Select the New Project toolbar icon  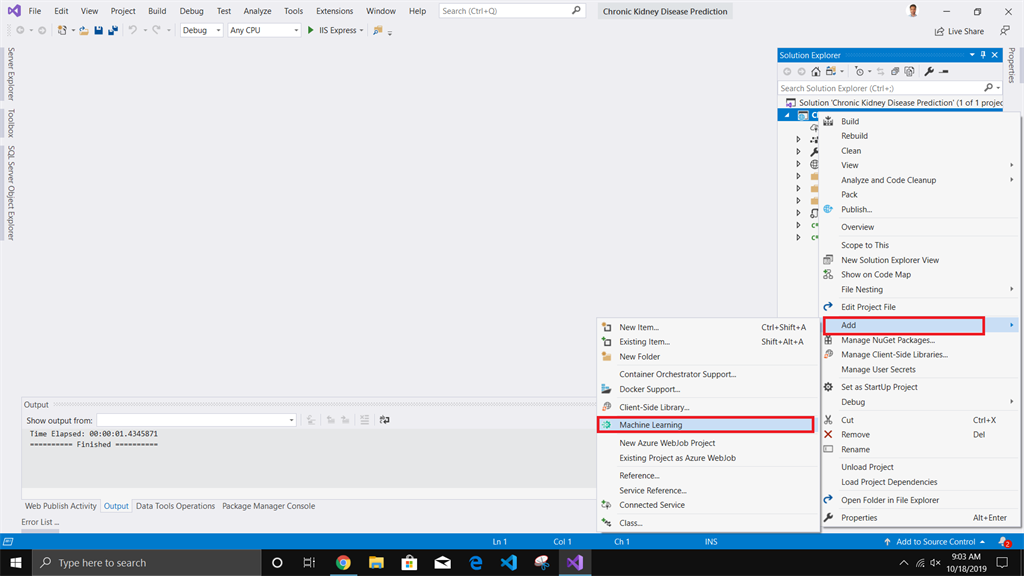[64, 30]
